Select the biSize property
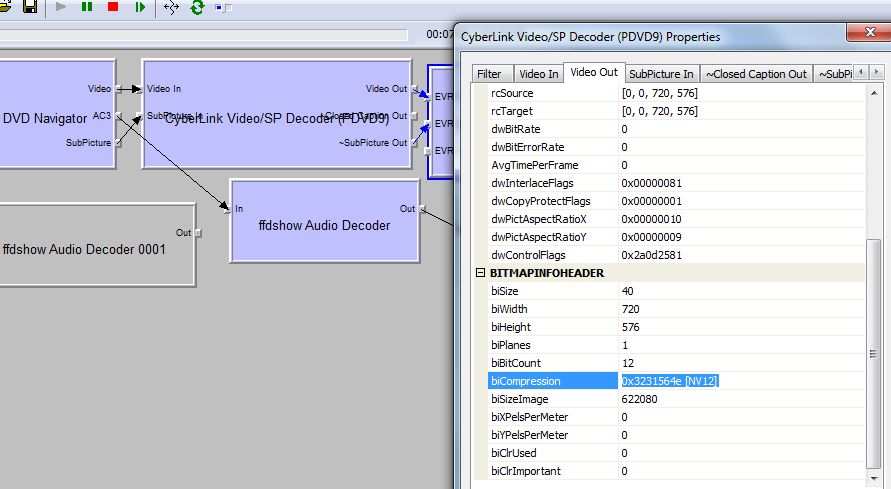 click(676, 291)
